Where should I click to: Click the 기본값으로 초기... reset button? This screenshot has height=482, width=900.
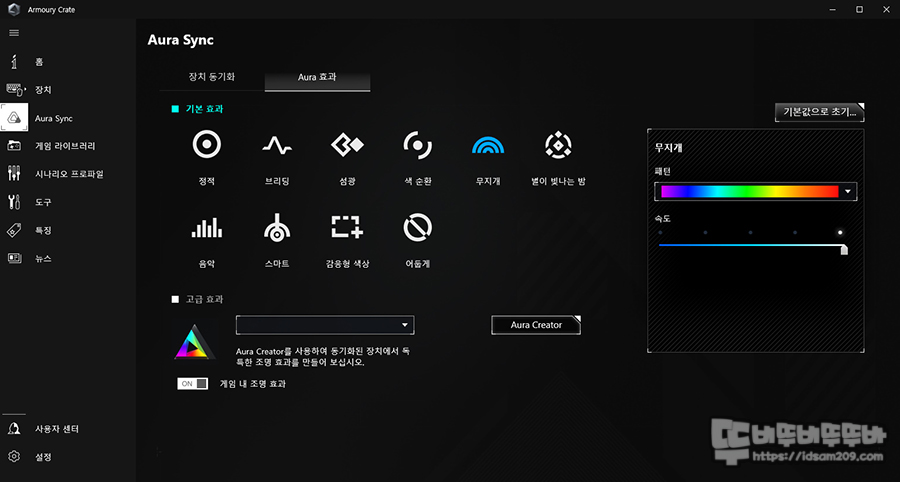point(820,112)
